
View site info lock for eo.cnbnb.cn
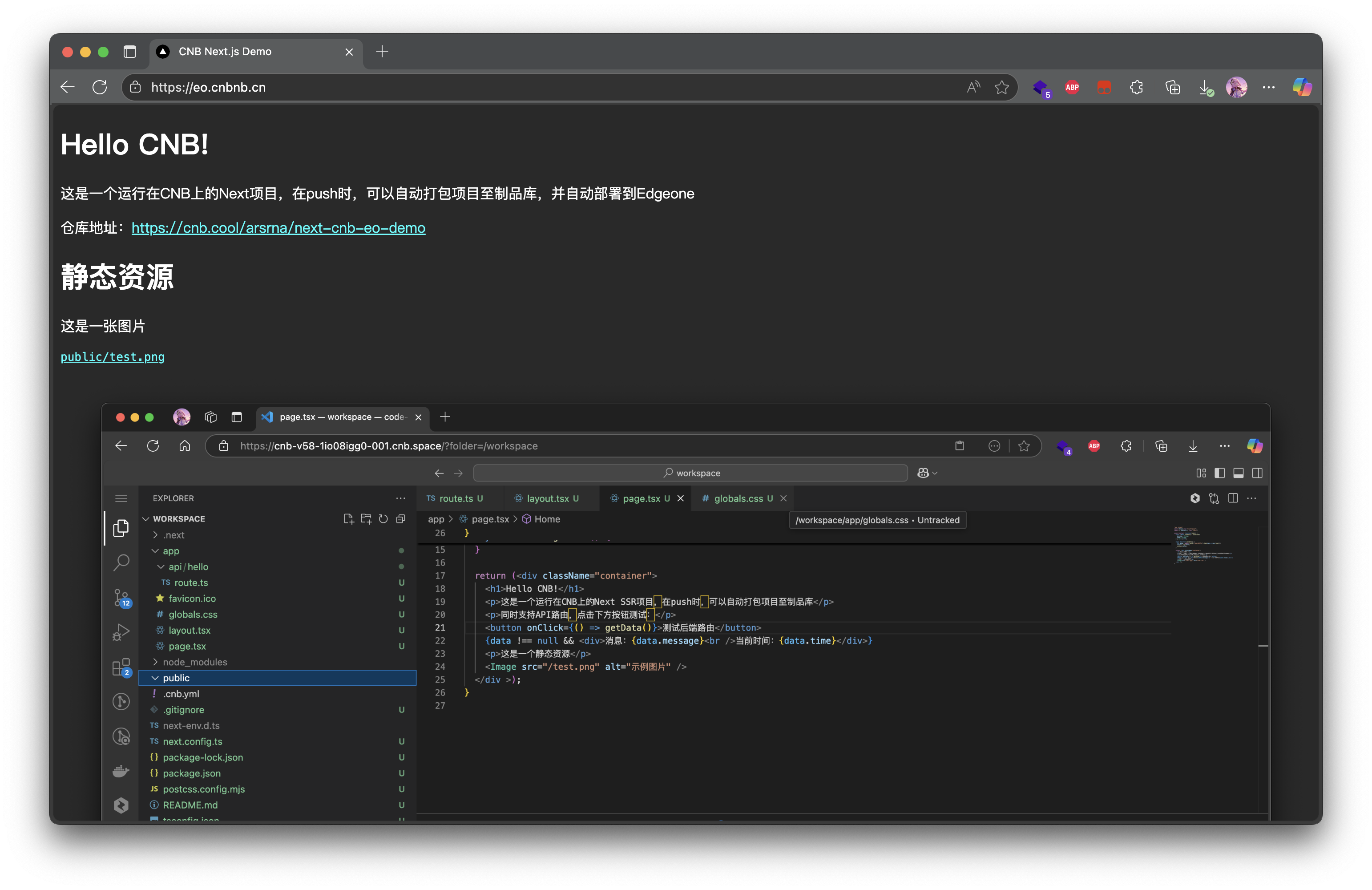[136, 87]
